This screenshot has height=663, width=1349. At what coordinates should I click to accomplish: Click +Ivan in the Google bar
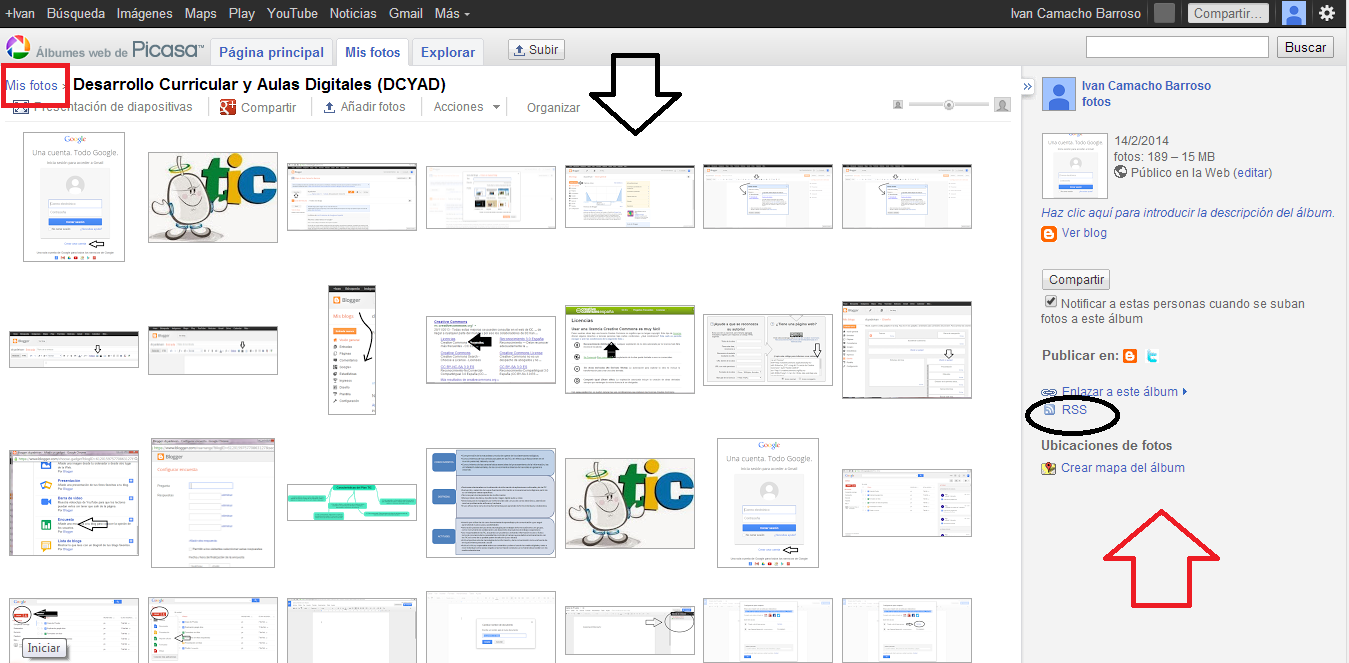(20, 13)
